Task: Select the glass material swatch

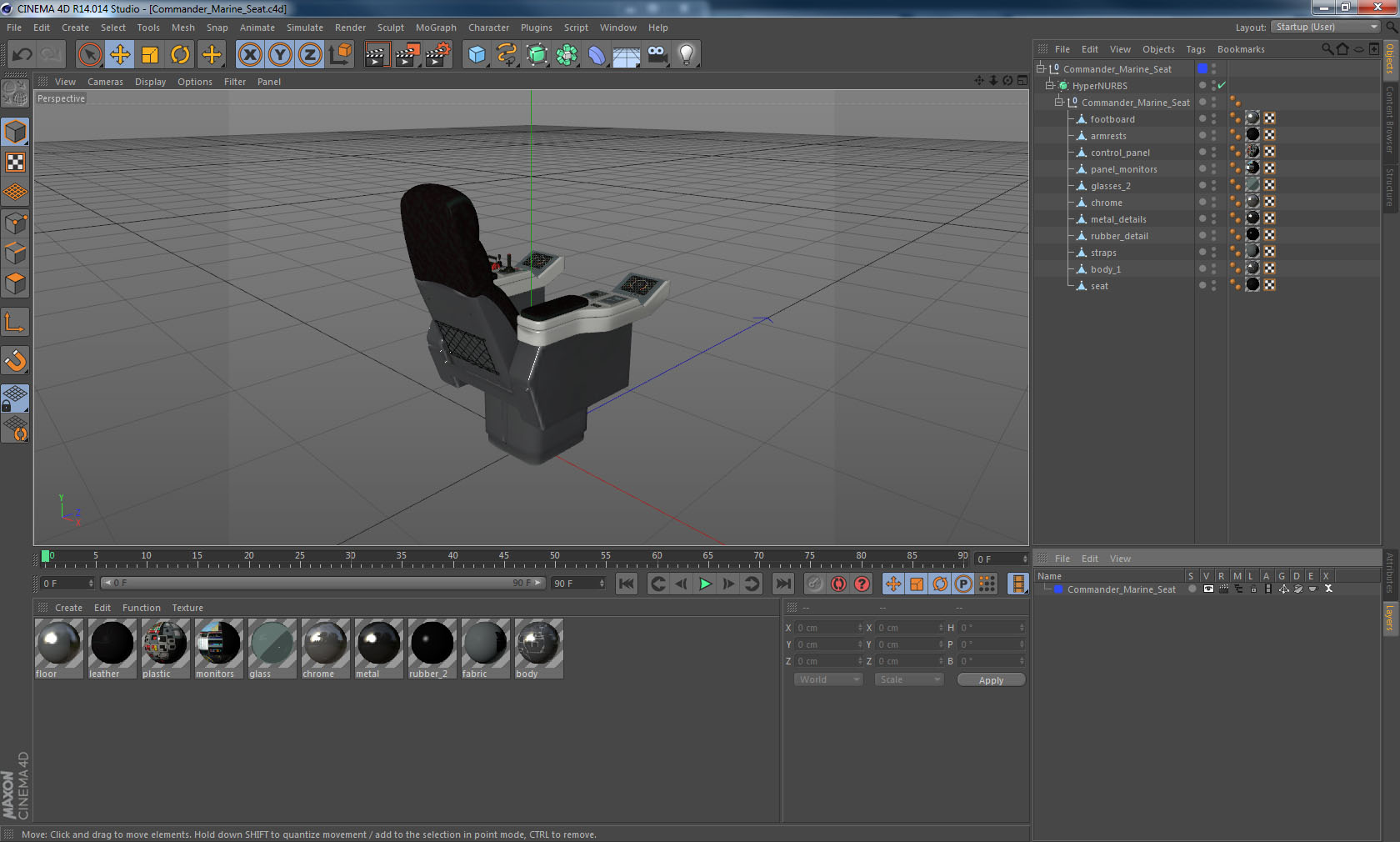Action: pos(272,648)
